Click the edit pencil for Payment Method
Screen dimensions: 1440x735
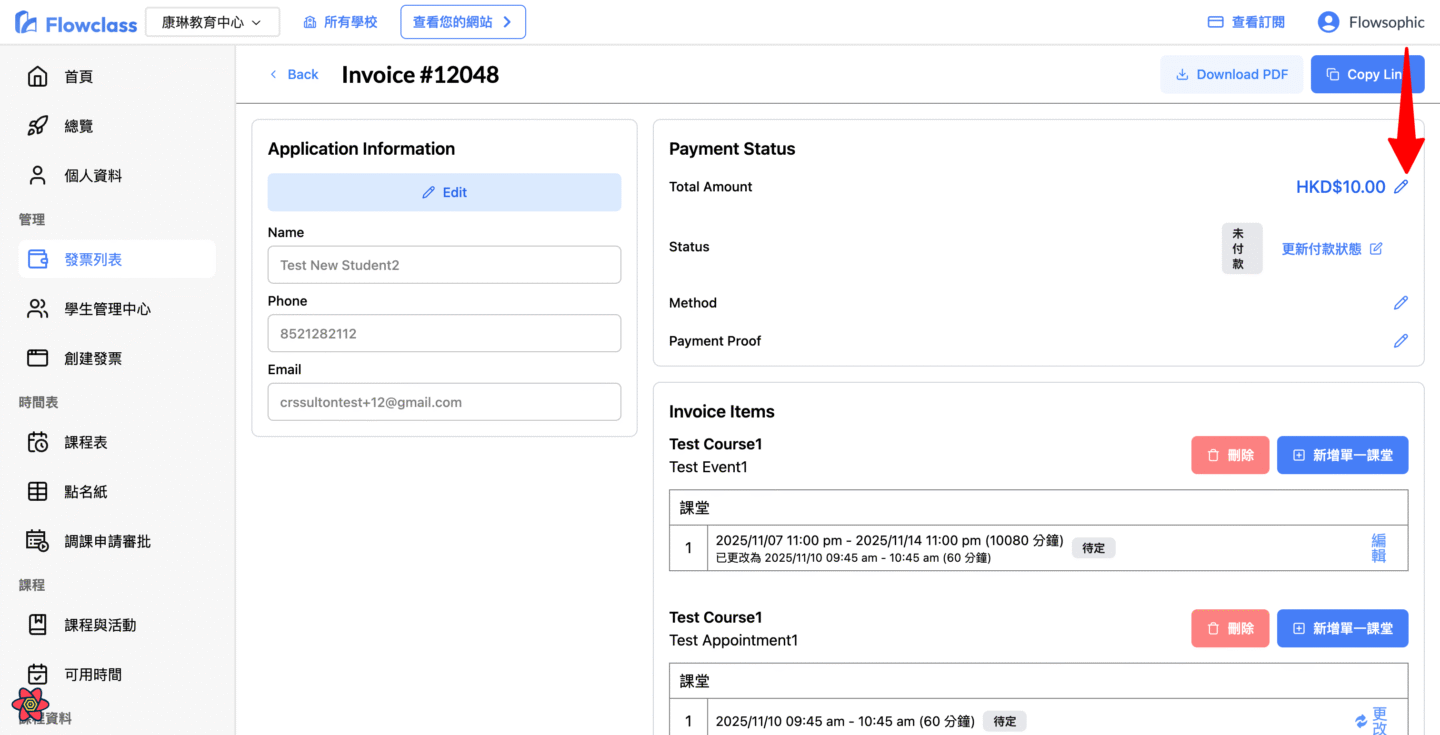click(x=1401, y=303)
